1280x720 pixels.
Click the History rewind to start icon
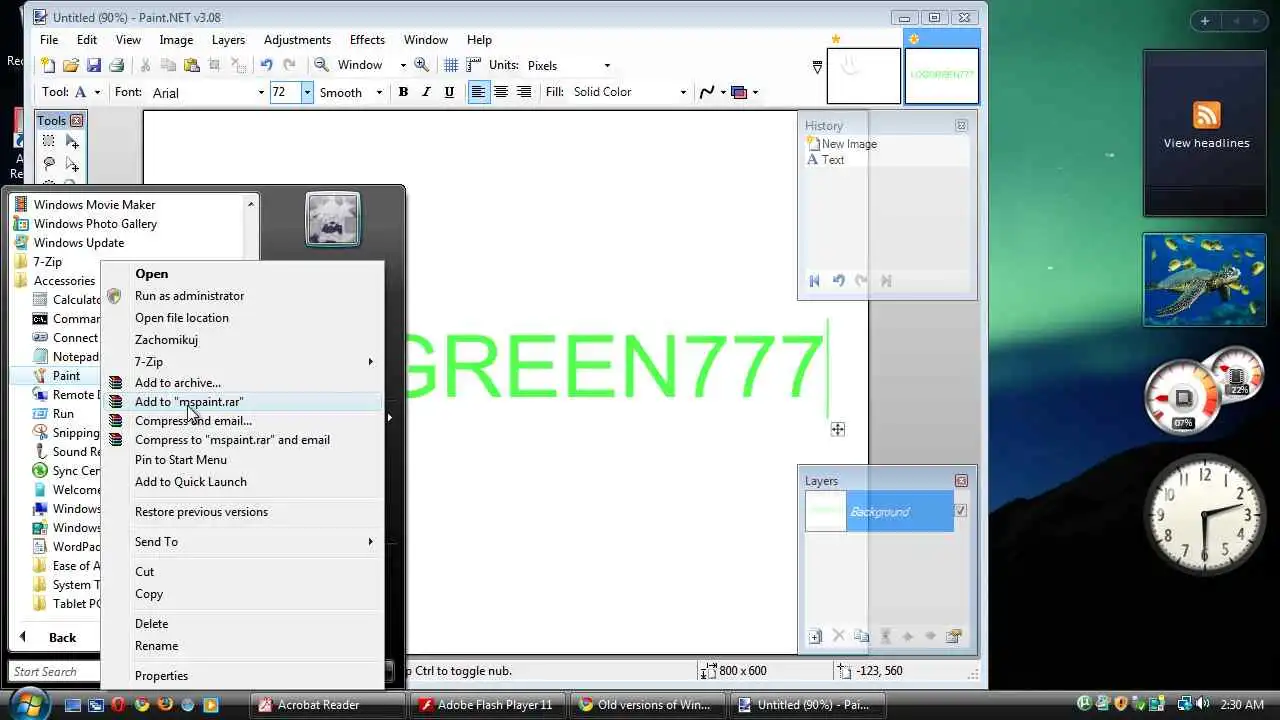(x=814, y=281)
